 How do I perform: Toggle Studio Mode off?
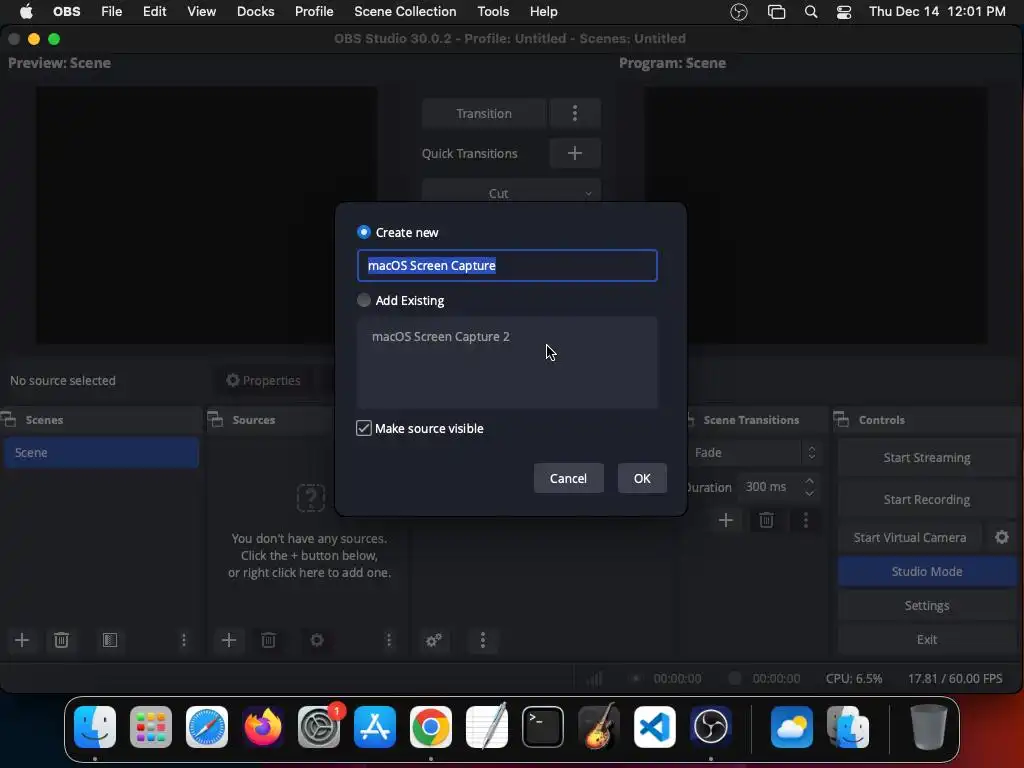pos(927,571)
